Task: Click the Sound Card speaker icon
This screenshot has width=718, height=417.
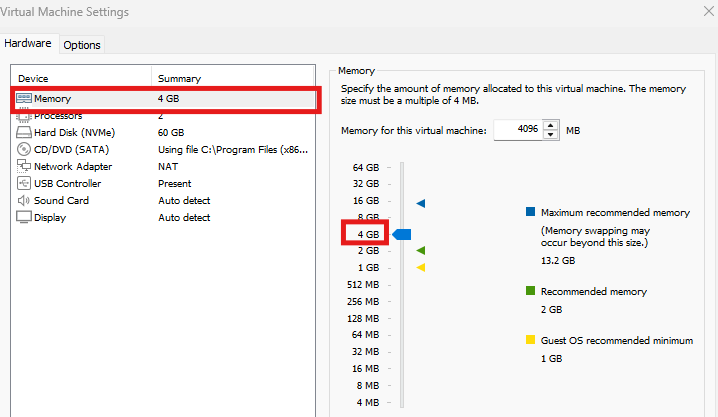Action: coord(24,200)
